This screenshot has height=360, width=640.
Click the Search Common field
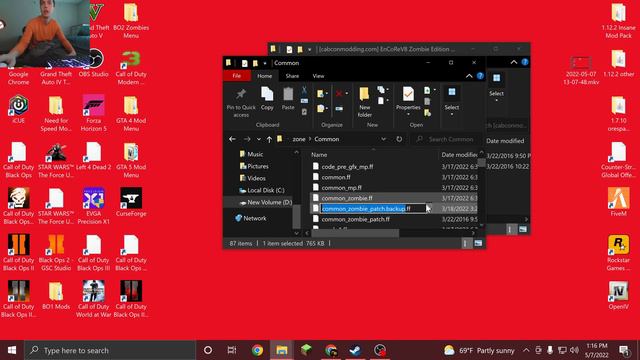(447, 139)
